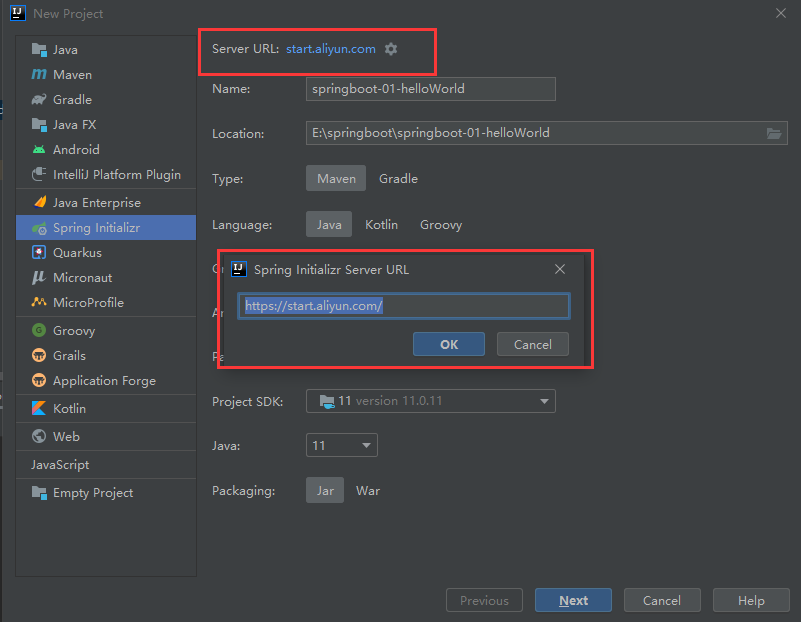This screenshot has height=622, width=801.
Task: Open Help for New Project
Action: tap(751, 600)
